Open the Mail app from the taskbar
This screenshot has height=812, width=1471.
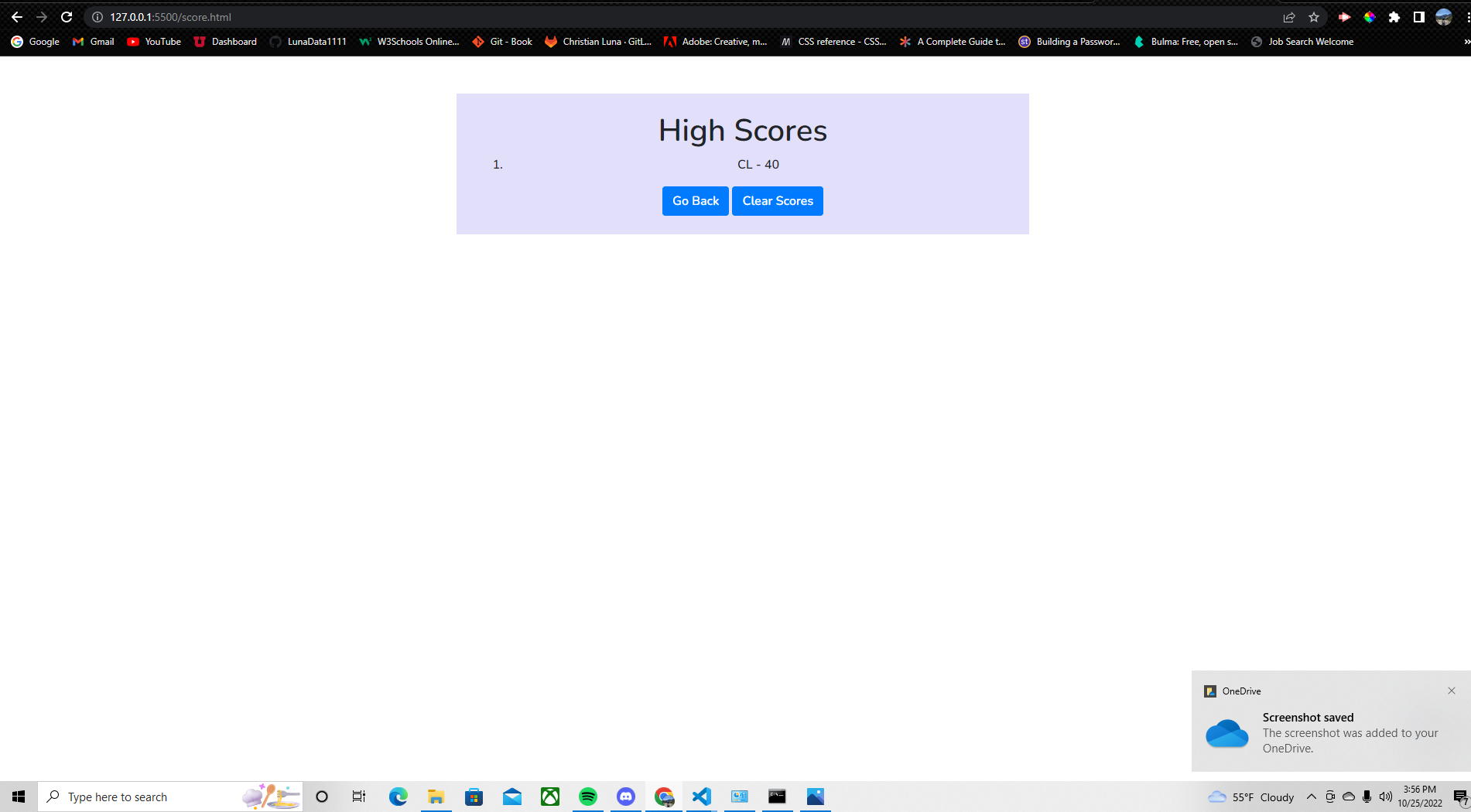pyautogui.click(x=512, y=797)
